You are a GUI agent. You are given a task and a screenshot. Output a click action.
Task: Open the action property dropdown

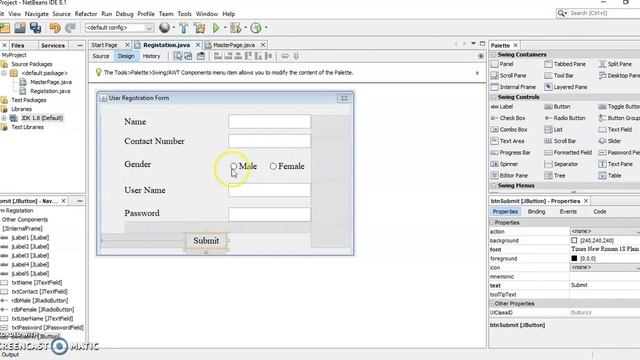click(x=638, y=231)
